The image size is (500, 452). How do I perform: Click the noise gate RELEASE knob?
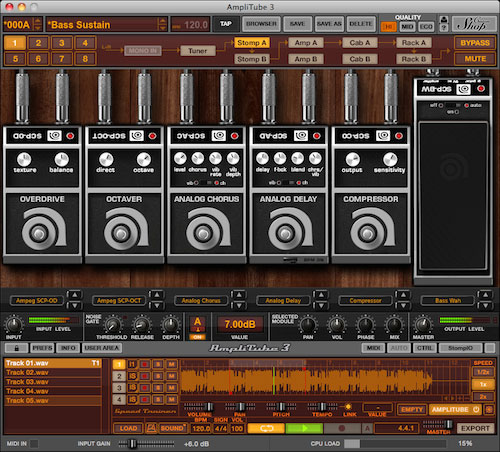click(142, 325)
